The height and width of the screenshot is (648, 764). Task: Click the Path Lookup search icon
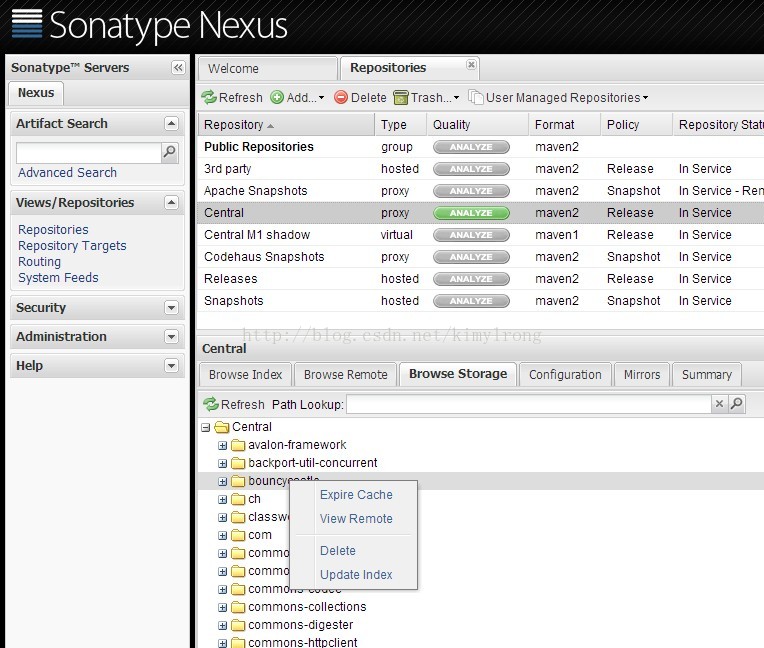737,404
